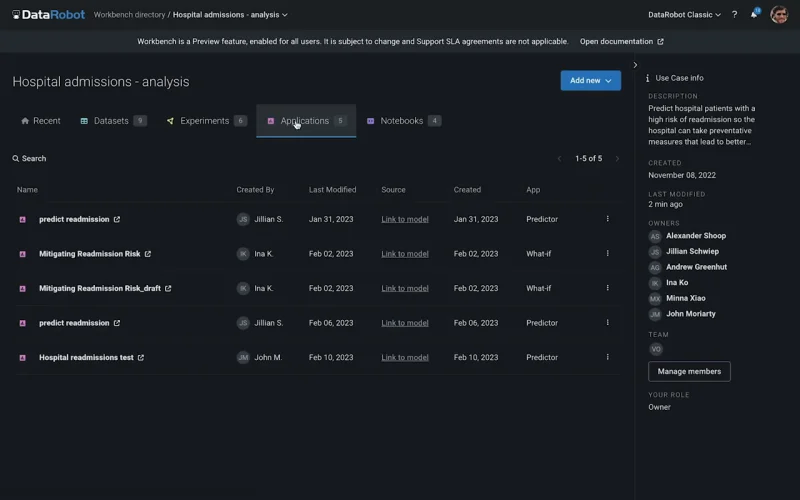This screenshot has height=500, width=800.
Task: Click the help question mark icon
Action: click(x=735, y=15)
